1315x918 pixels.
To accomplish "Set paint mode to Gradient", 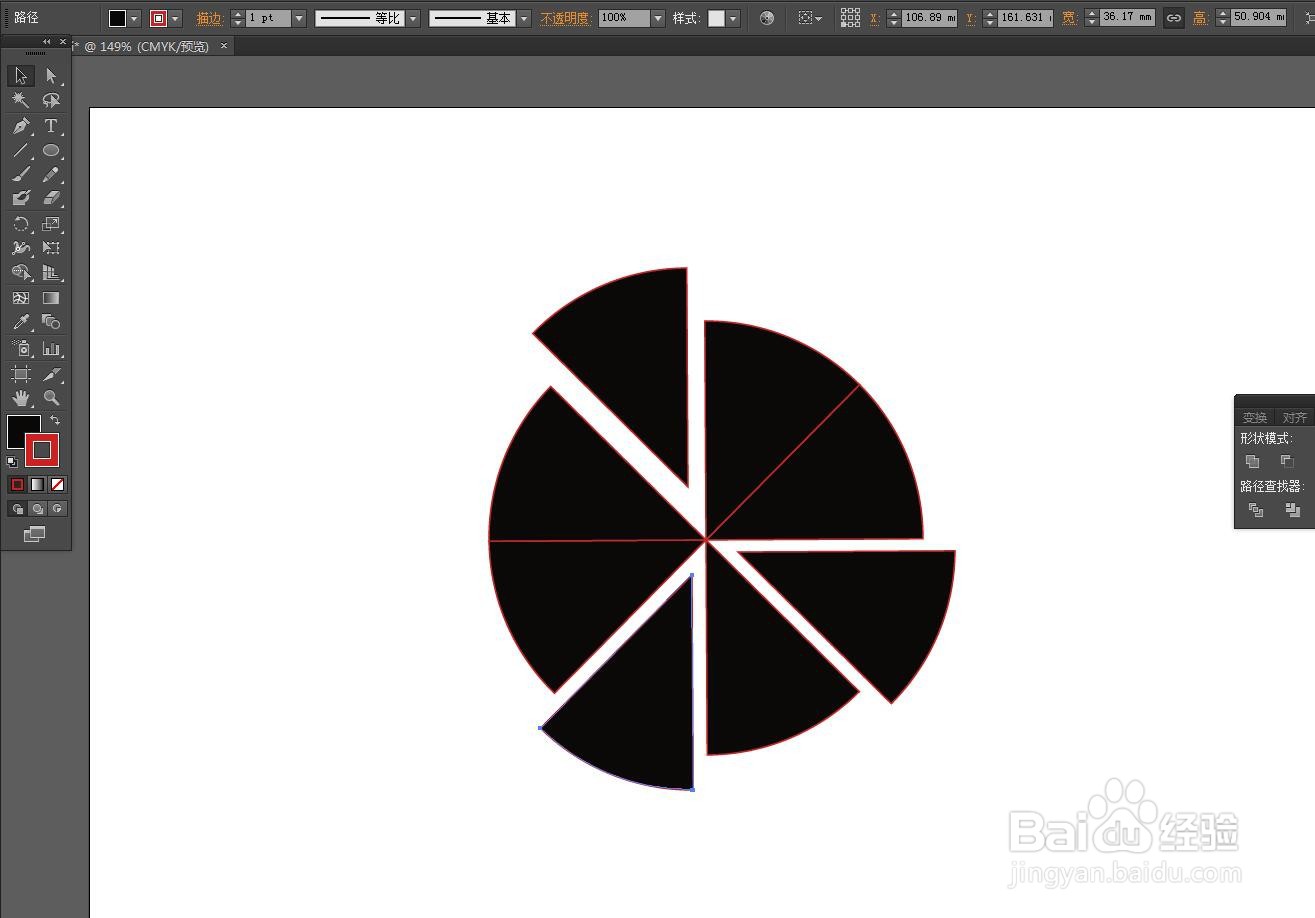I will pyautogui.click(x=37, y=485).
